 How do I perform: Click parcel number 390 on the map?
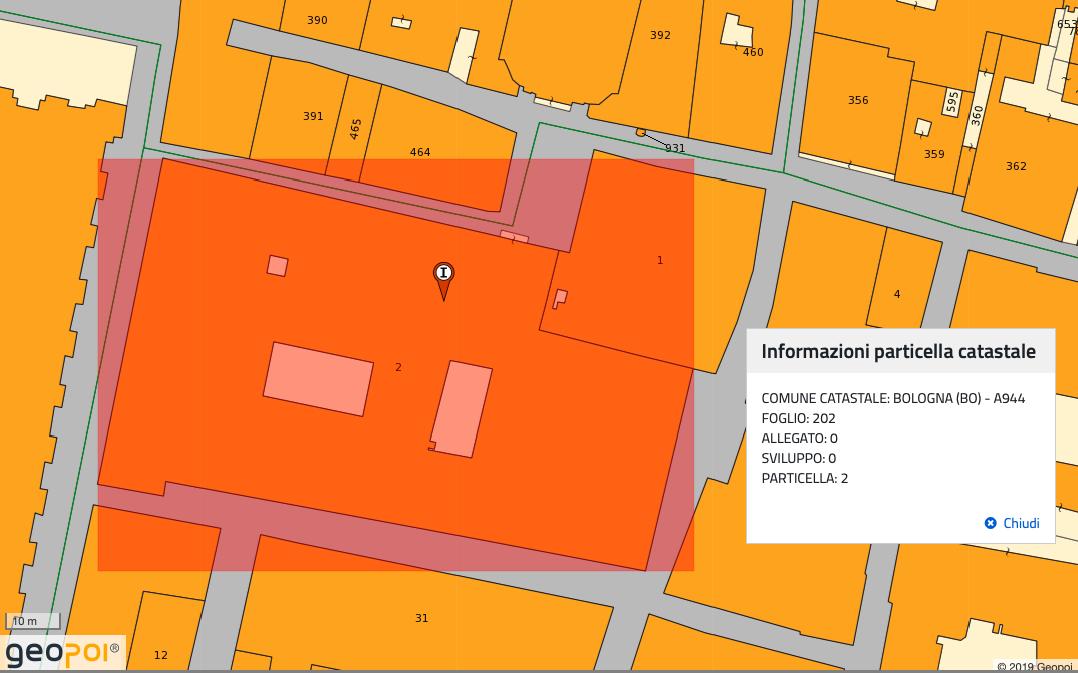(x=317, y=20)
